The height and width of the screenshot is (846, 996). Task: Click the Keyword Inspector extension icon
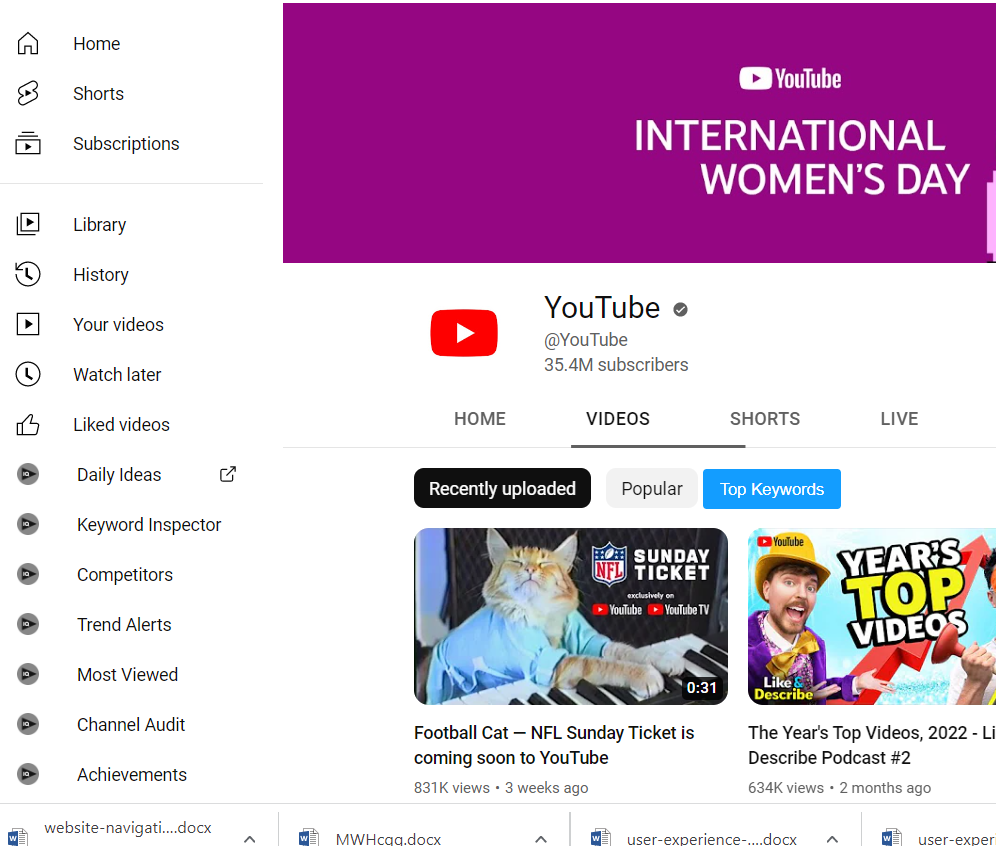[x=28, y=524]
